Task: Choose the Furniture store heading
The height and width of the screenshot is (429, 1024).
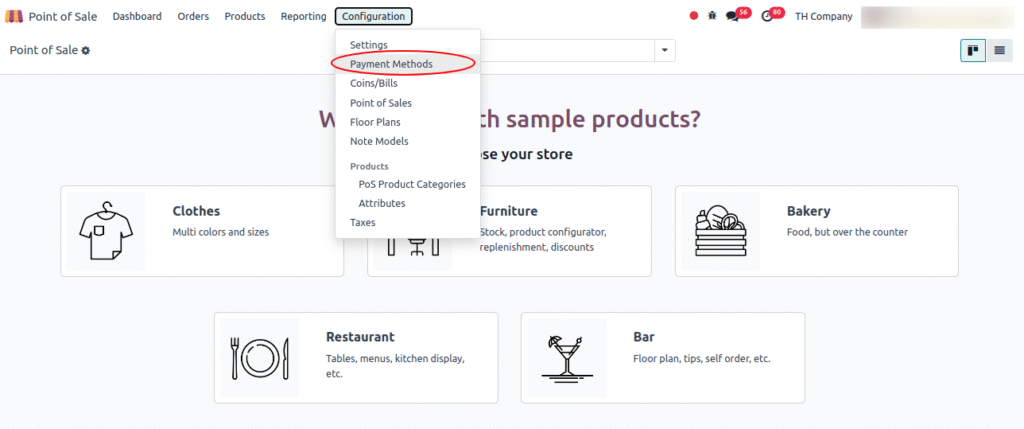Action: point(509,211)
